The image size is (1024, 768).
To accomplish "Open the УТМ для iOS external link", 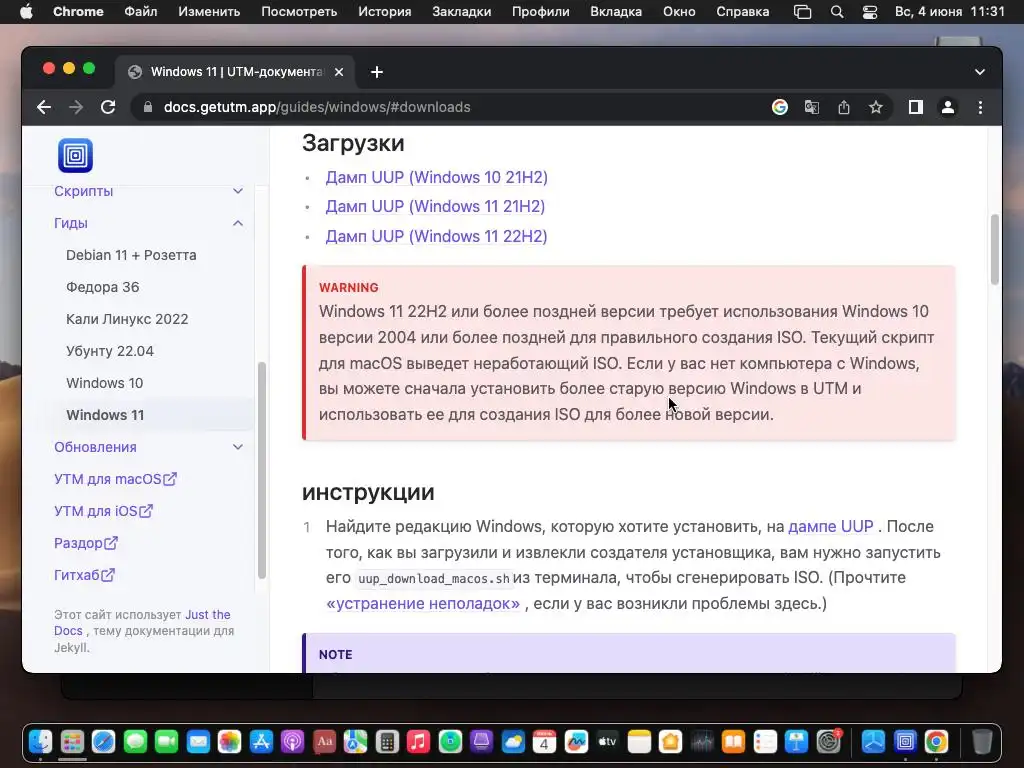I will tap(103, 511).
